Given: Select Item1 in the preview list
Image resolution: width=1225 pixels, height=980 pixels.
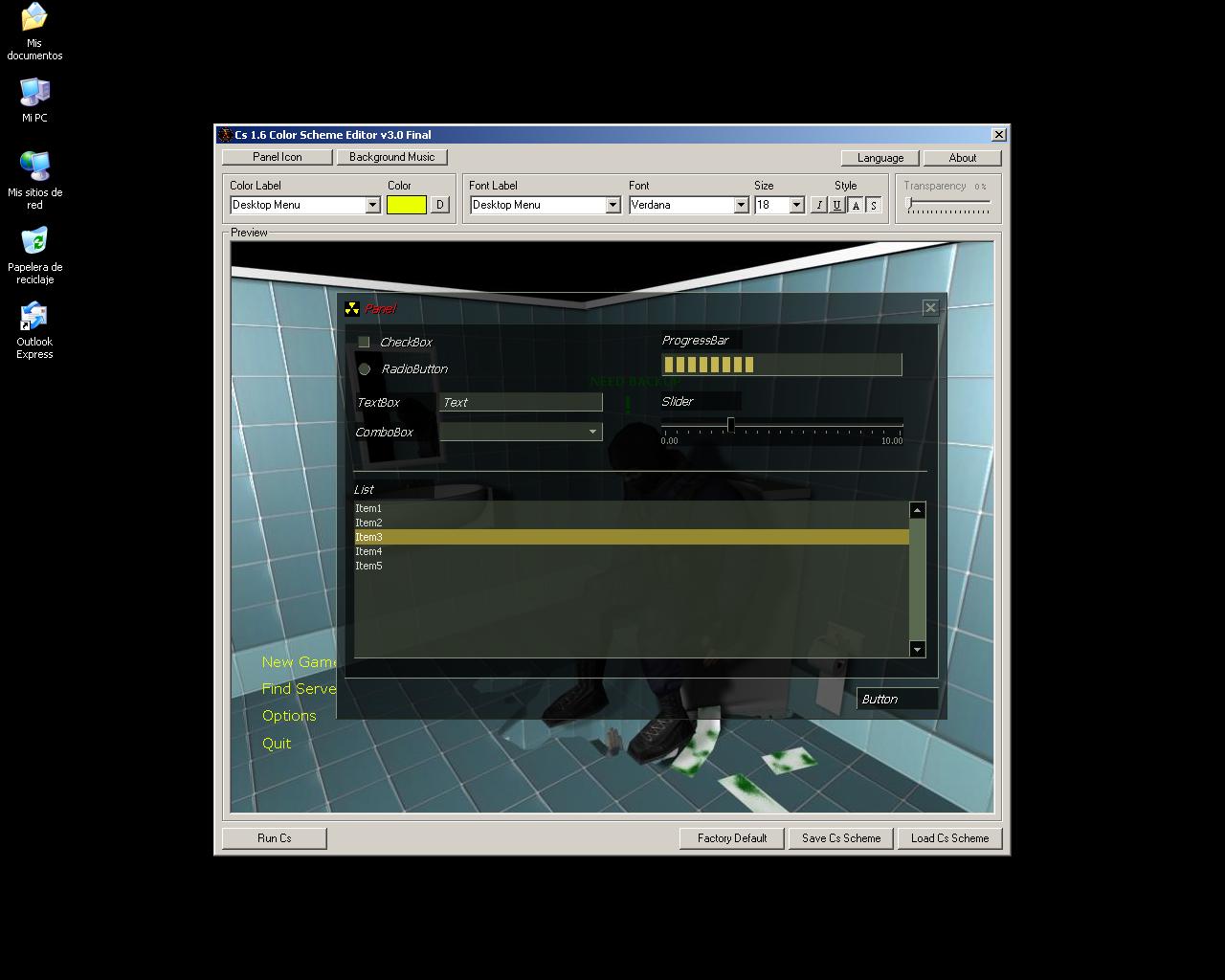Looking at the screenshot, I should click(632, 509).
